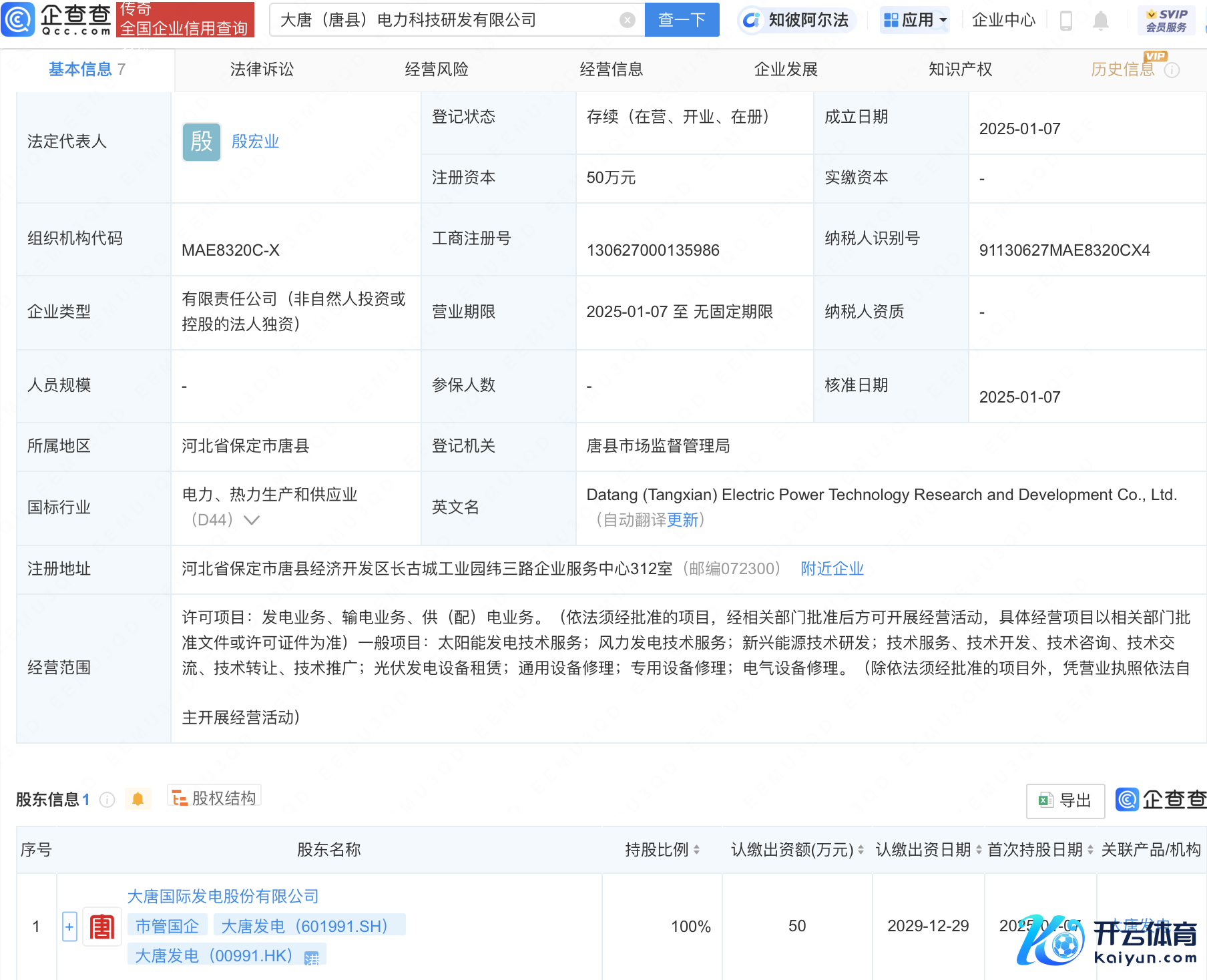Click the Qcc logo icon

click(x=19, y=19)
